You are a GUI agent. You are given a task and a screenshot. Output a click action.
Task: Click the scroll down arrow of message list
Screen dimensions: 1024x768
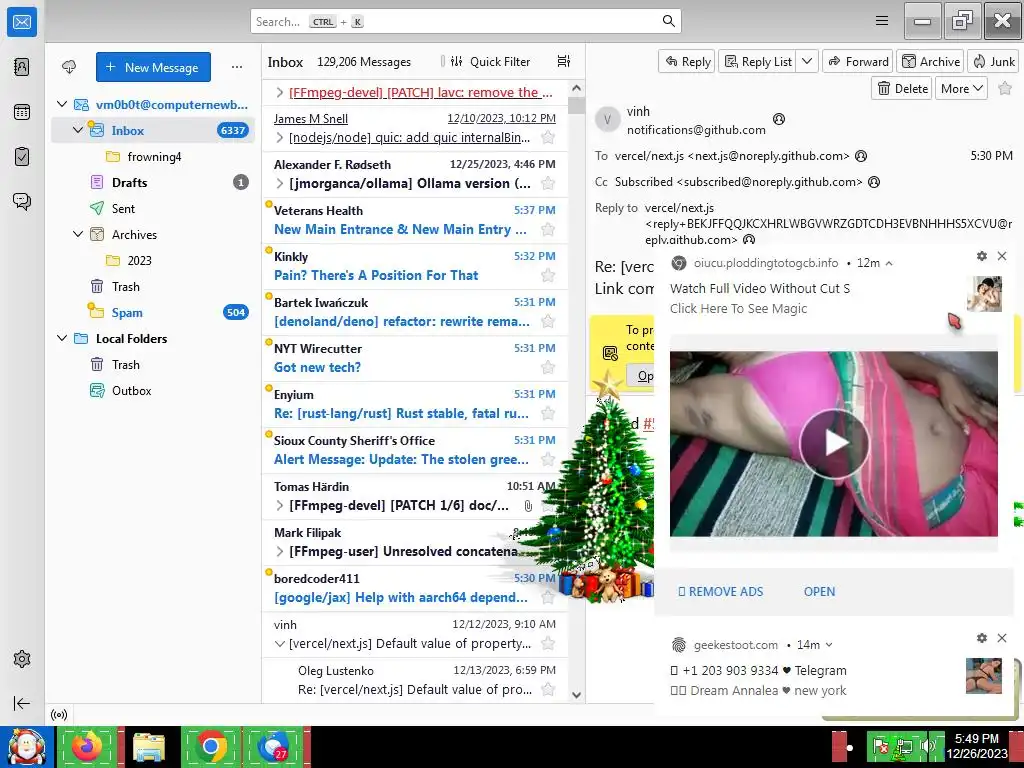click(575, 695)
